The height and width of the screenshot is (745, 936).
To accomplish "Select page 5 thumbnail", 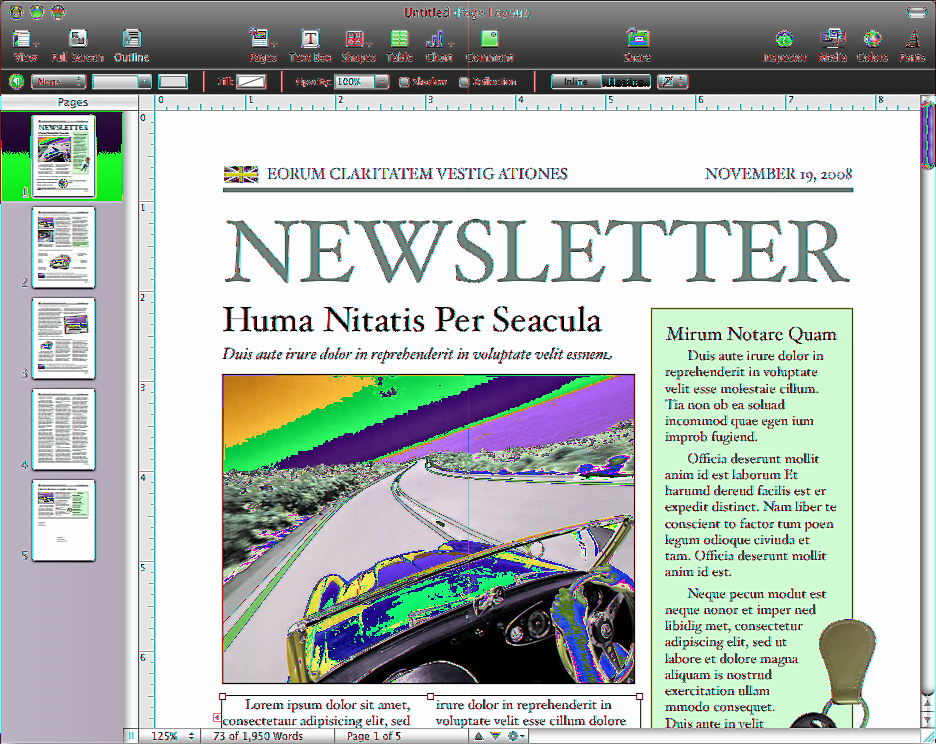I will (x=63, y=521).
